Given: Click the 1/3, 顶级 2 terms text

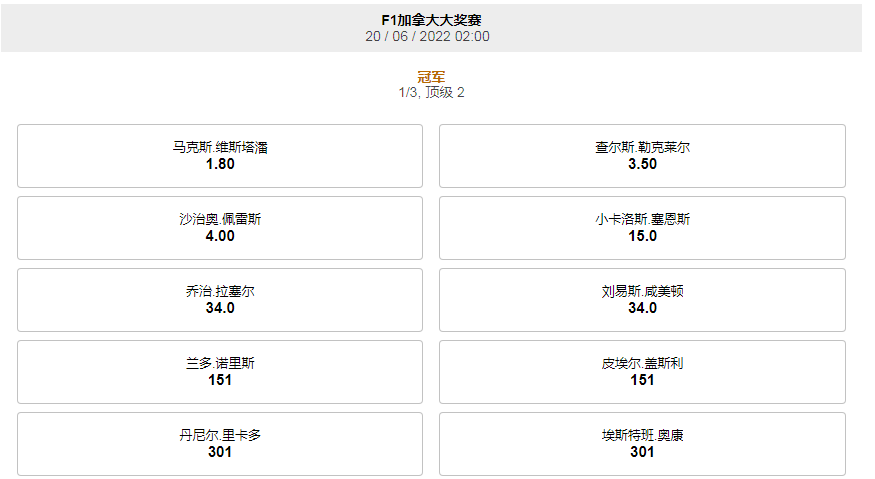Looking at the screenshot, I should click(x=431, y=93).
